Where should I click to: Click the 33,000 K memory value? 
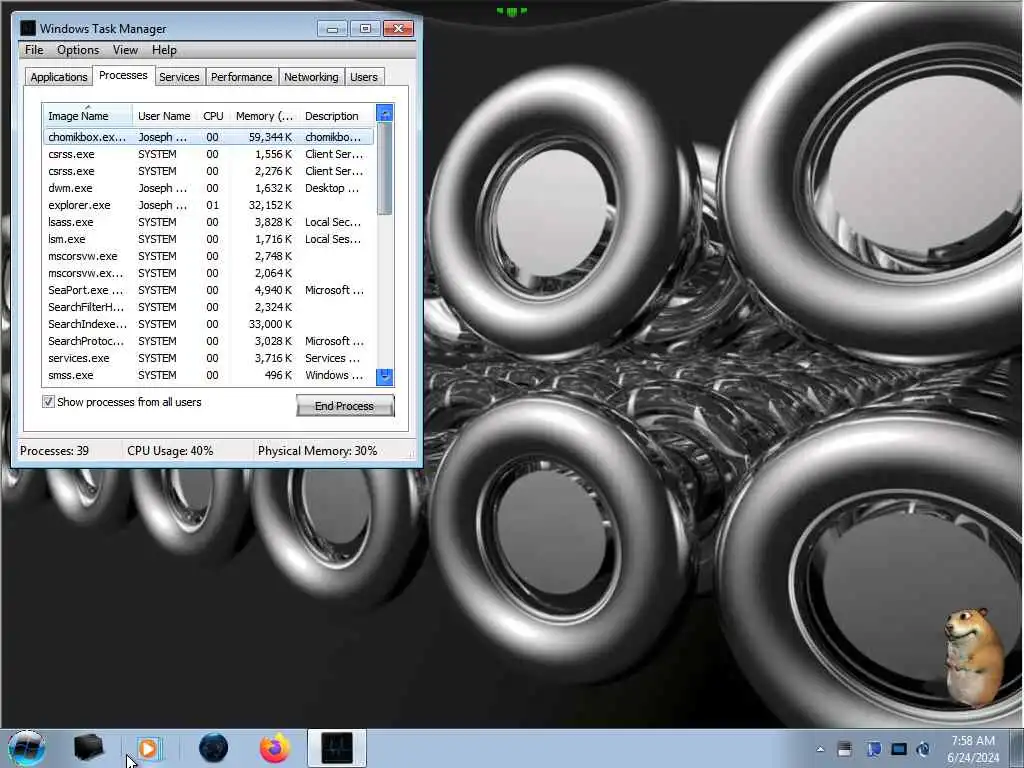point(270,324)
